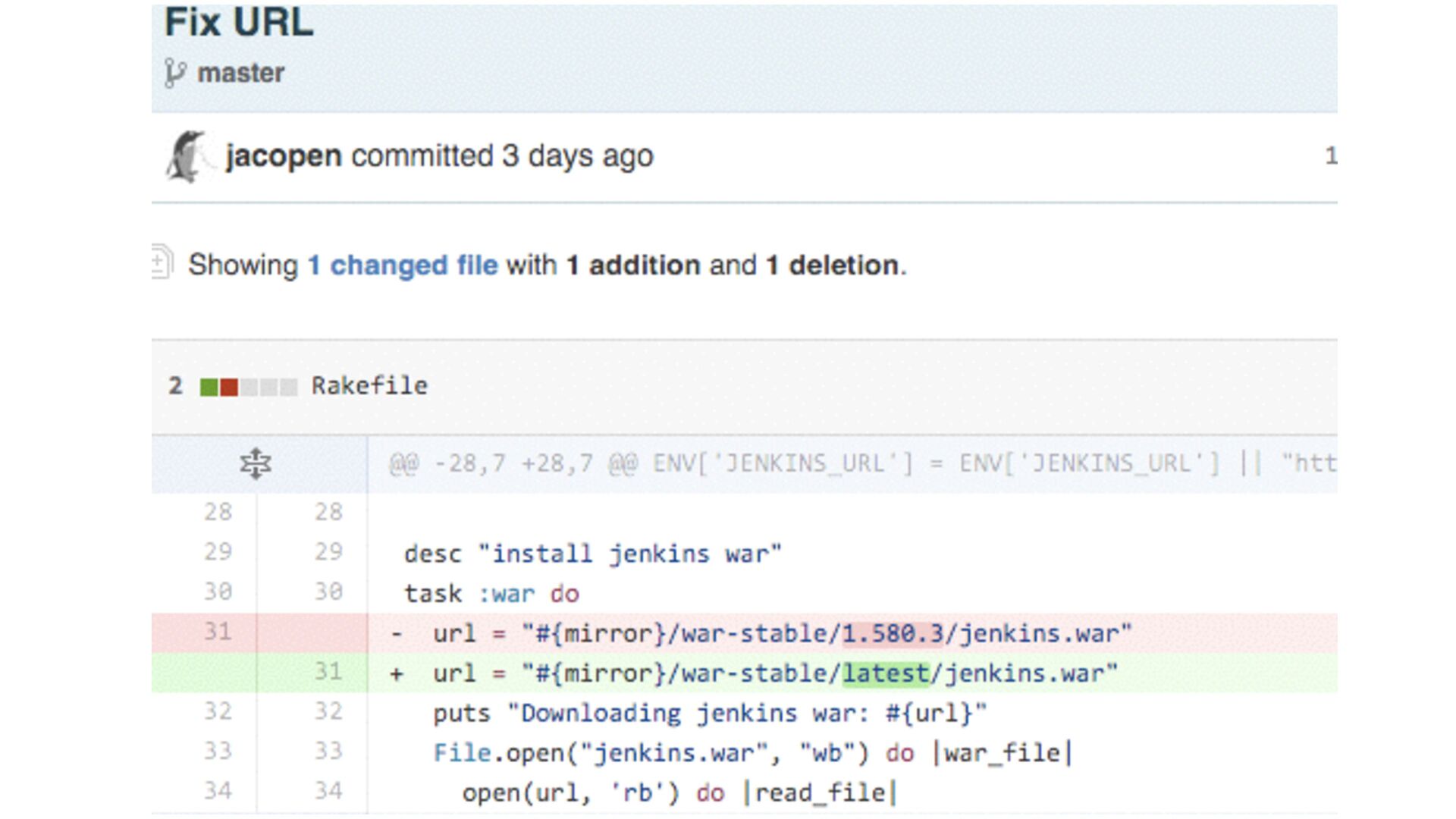Open the Rakefile file header
This screenshot has width=1456, height=819.
[x=369, y=385]
